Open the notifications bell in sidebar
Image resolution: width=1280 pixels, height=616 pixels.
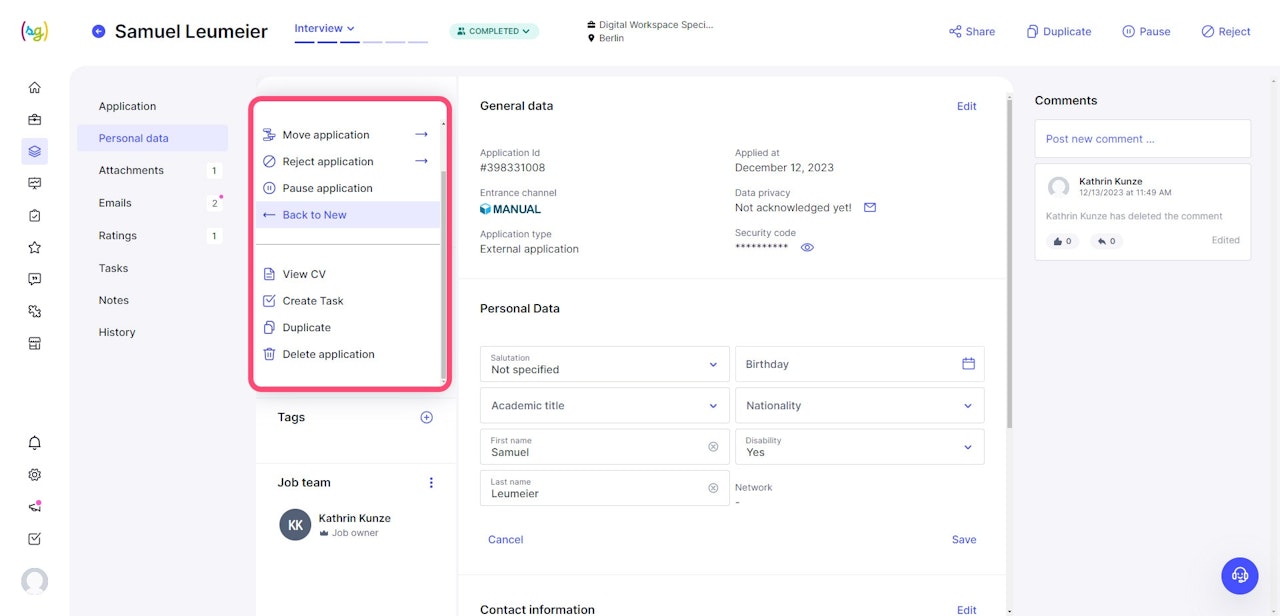pos(35,443)
